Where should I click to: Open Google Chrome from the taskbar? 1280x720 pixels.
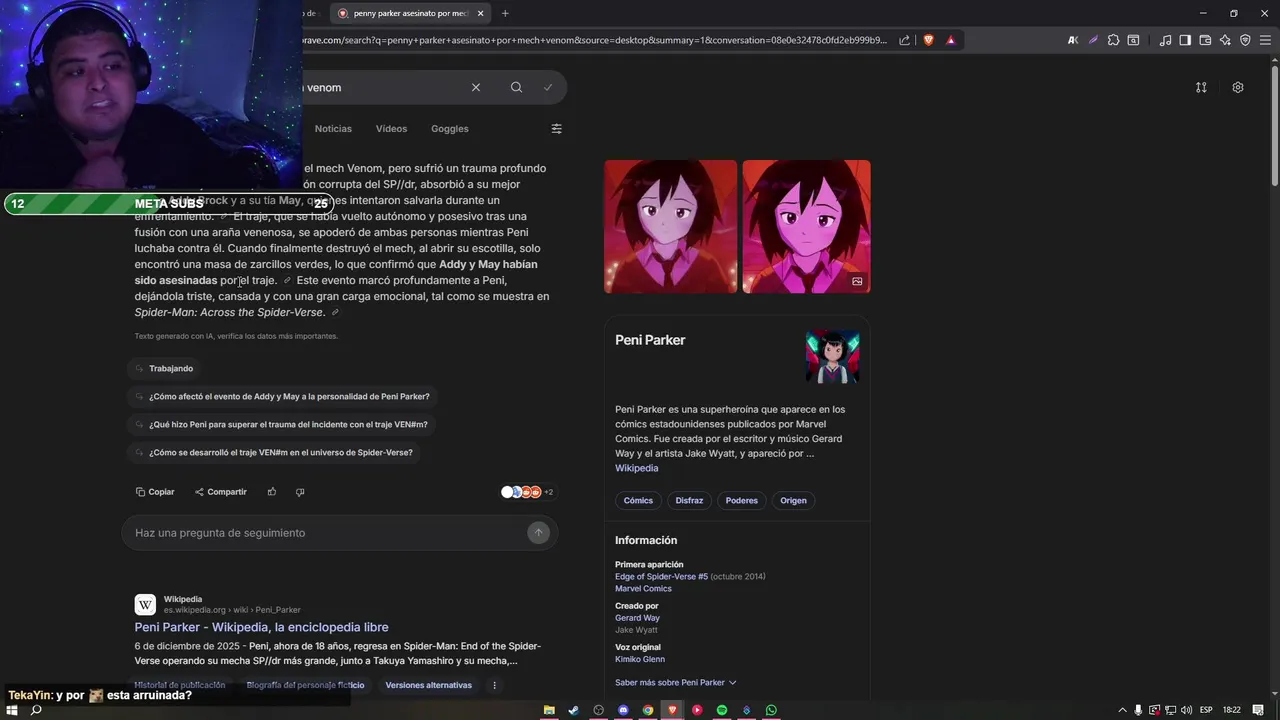click(x=648, y=710)
